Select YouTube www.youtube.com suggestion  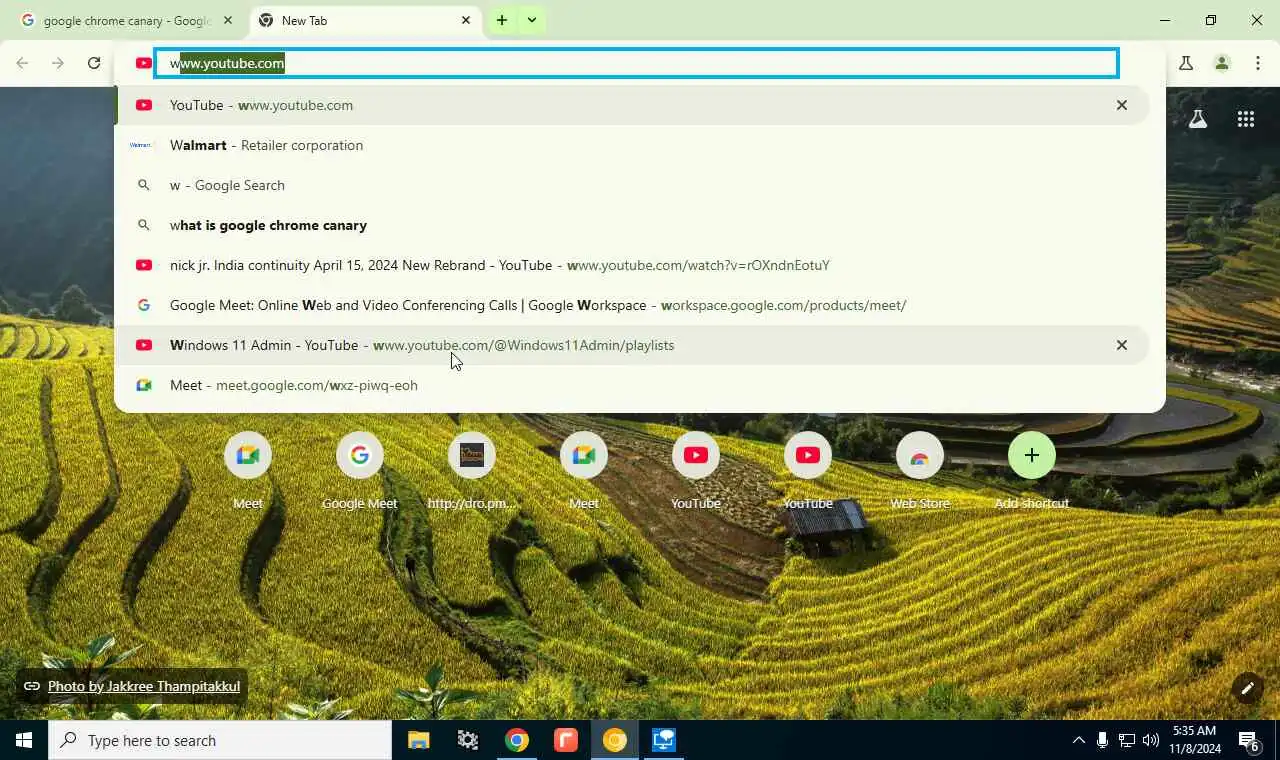point(632,105)
